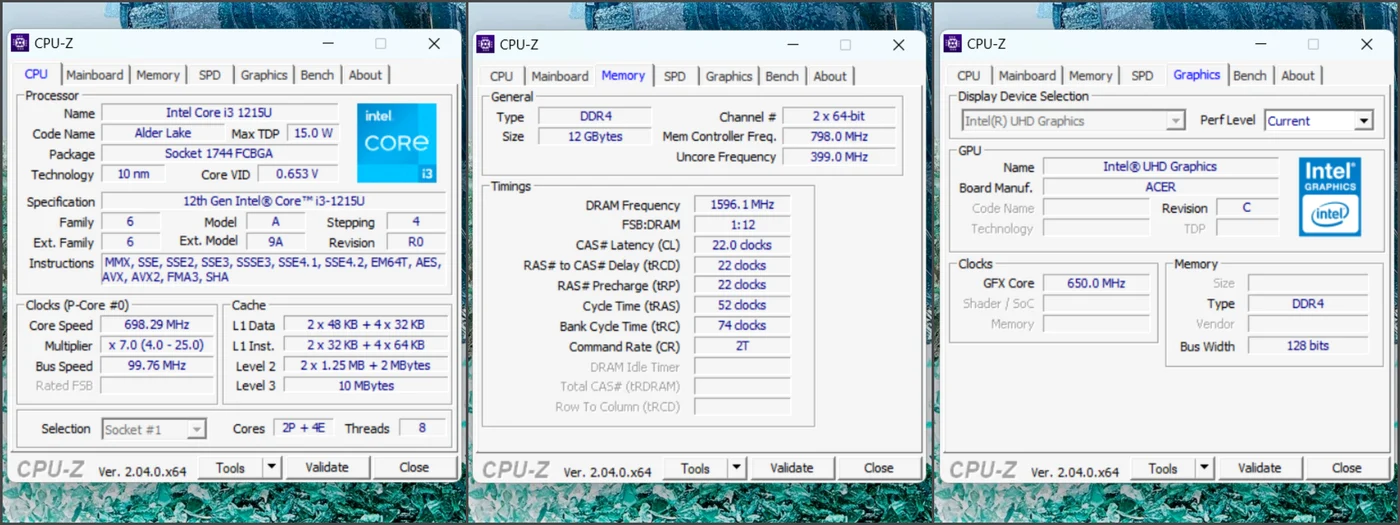
Task: Click the Intel Core i3 logo in the CPU window
Action: (396, 143)
